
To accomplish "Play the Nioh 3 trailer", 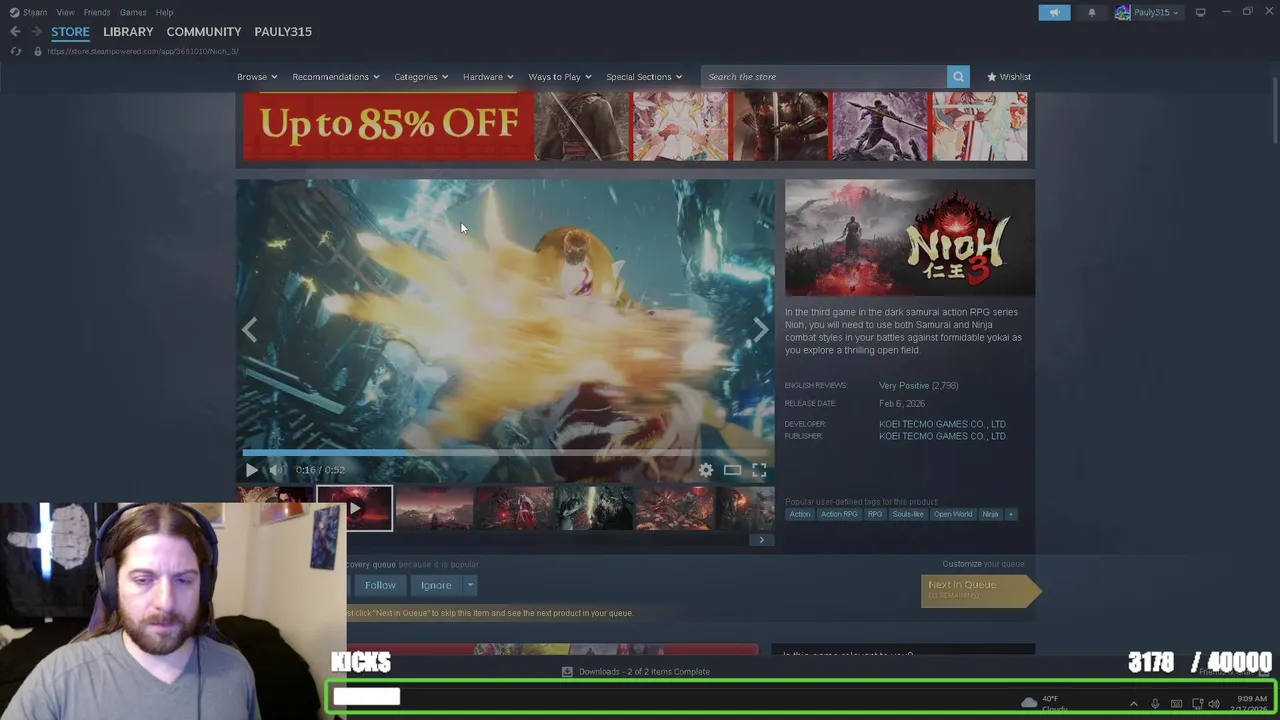I will 251,470.
